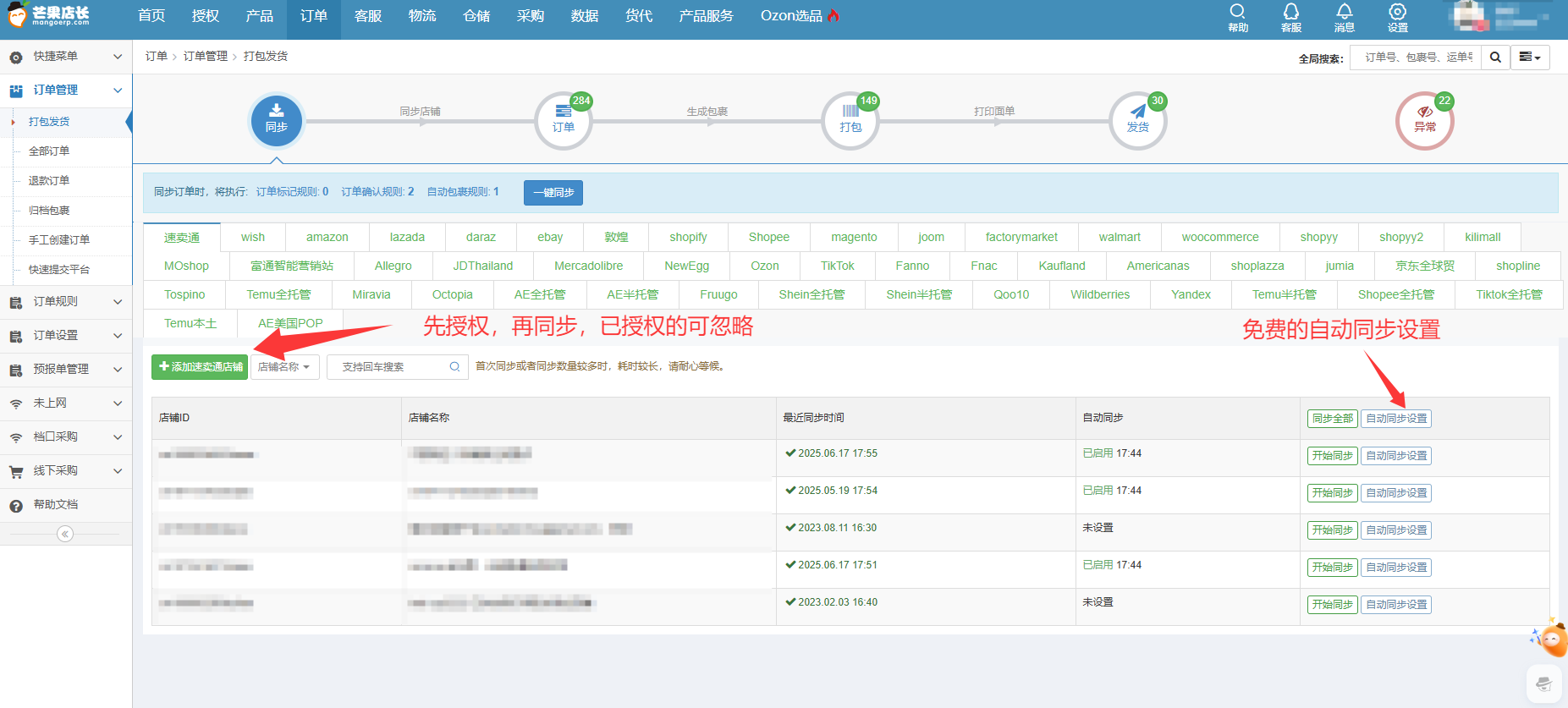Collapse the sidebar with double-chevron icon
Viewport: 1568px width, 708px height.
point(65,534)
